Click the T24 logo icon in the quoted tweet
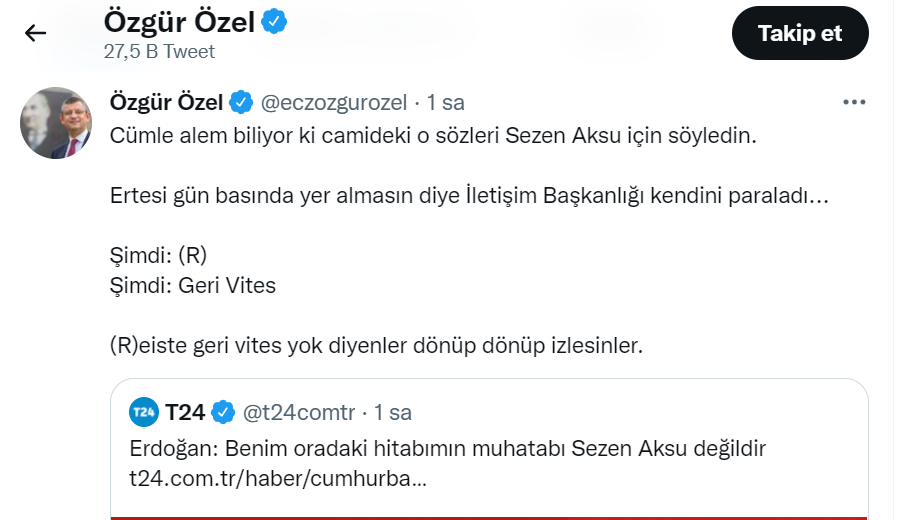906x520 pixels. click(x=144, y=412)
